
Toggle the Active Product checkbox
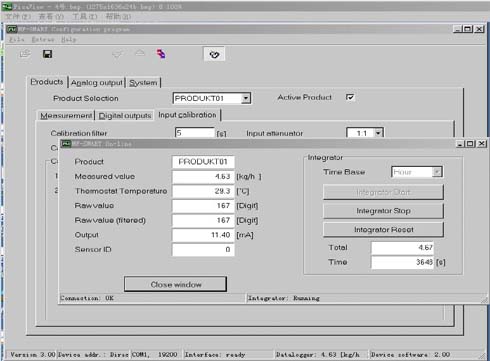pyautogui.click(x=350, y=97)
